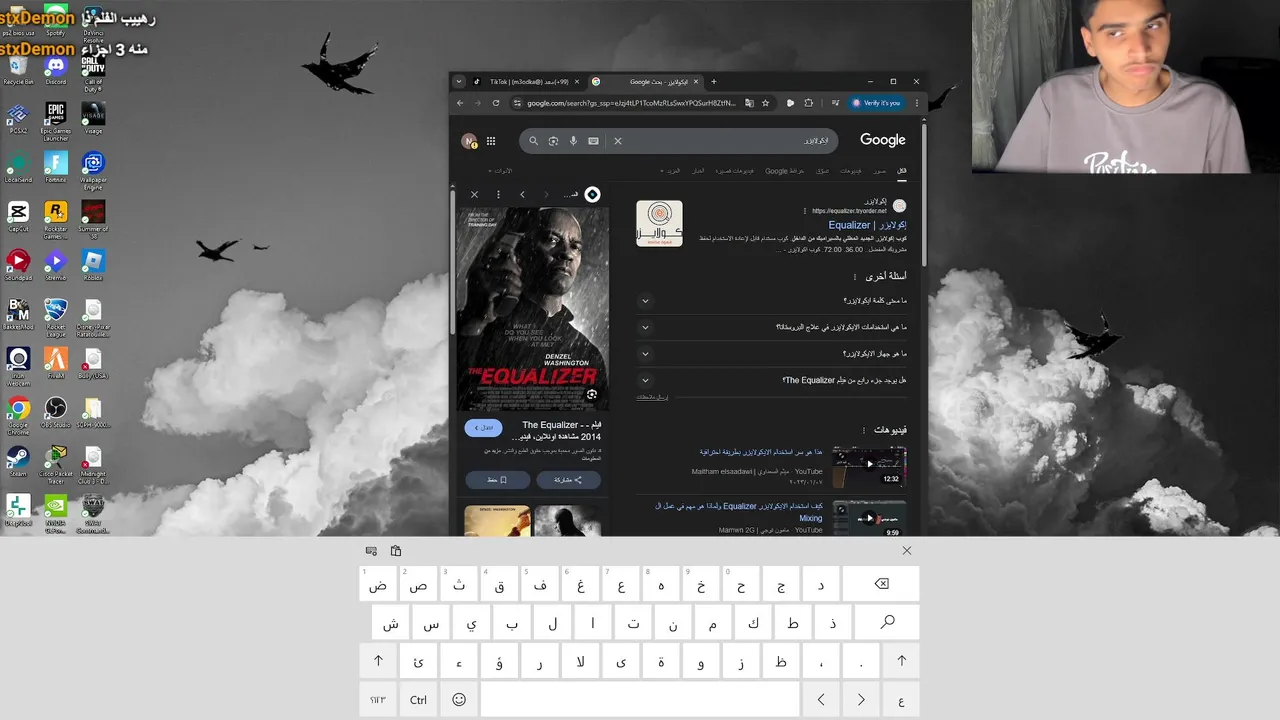Go back using Chrome's back arrow

pos(460,103)
